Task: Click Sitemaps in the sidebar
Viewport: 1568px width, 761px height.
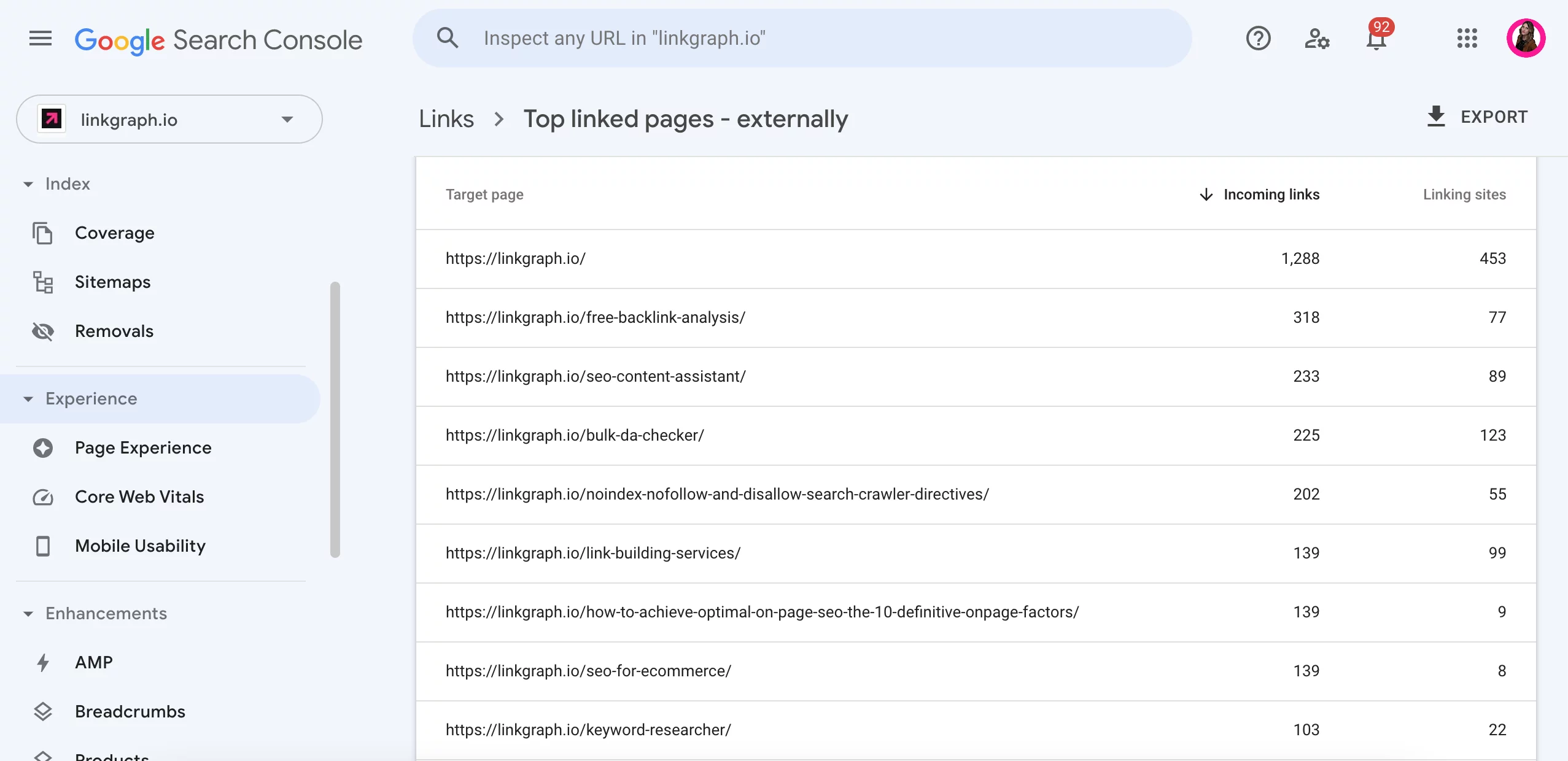Action: (113, 281)
